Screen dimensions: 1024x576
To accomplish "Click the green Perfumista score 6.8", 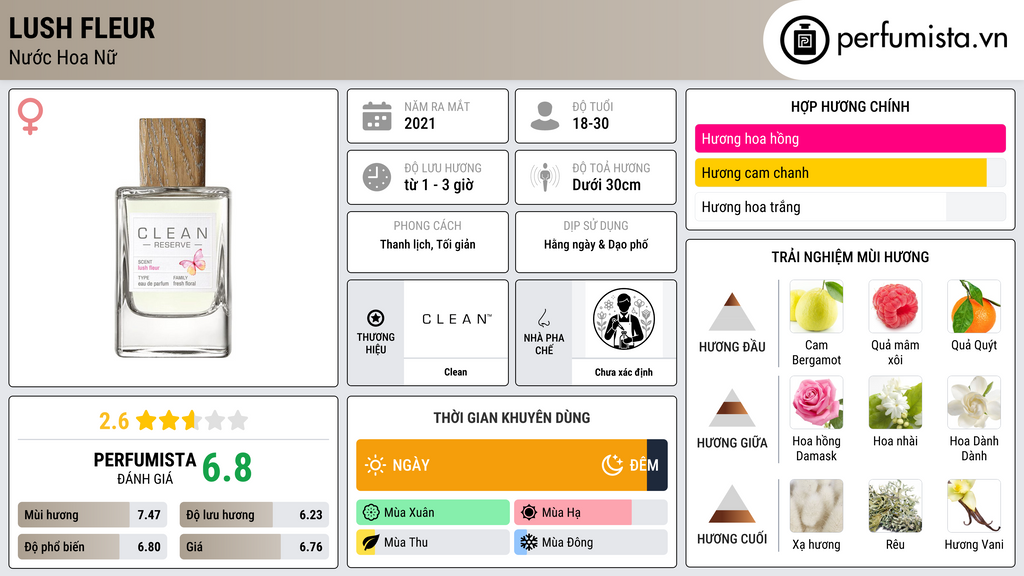I will (227, 468).
